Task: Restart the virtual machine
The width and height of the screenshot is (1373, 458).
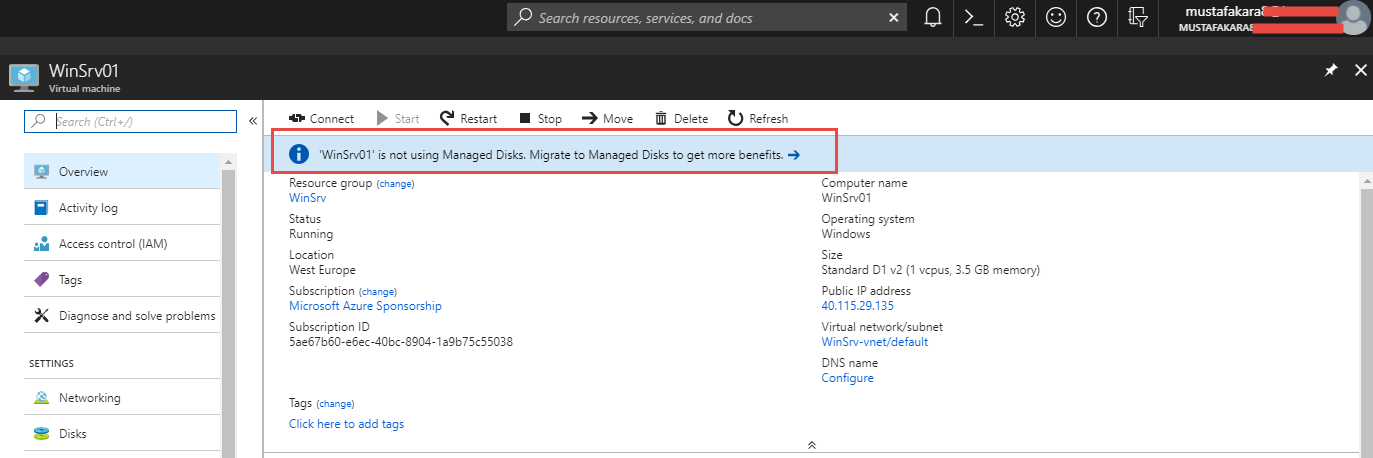Action: click(x=468, y=118)
